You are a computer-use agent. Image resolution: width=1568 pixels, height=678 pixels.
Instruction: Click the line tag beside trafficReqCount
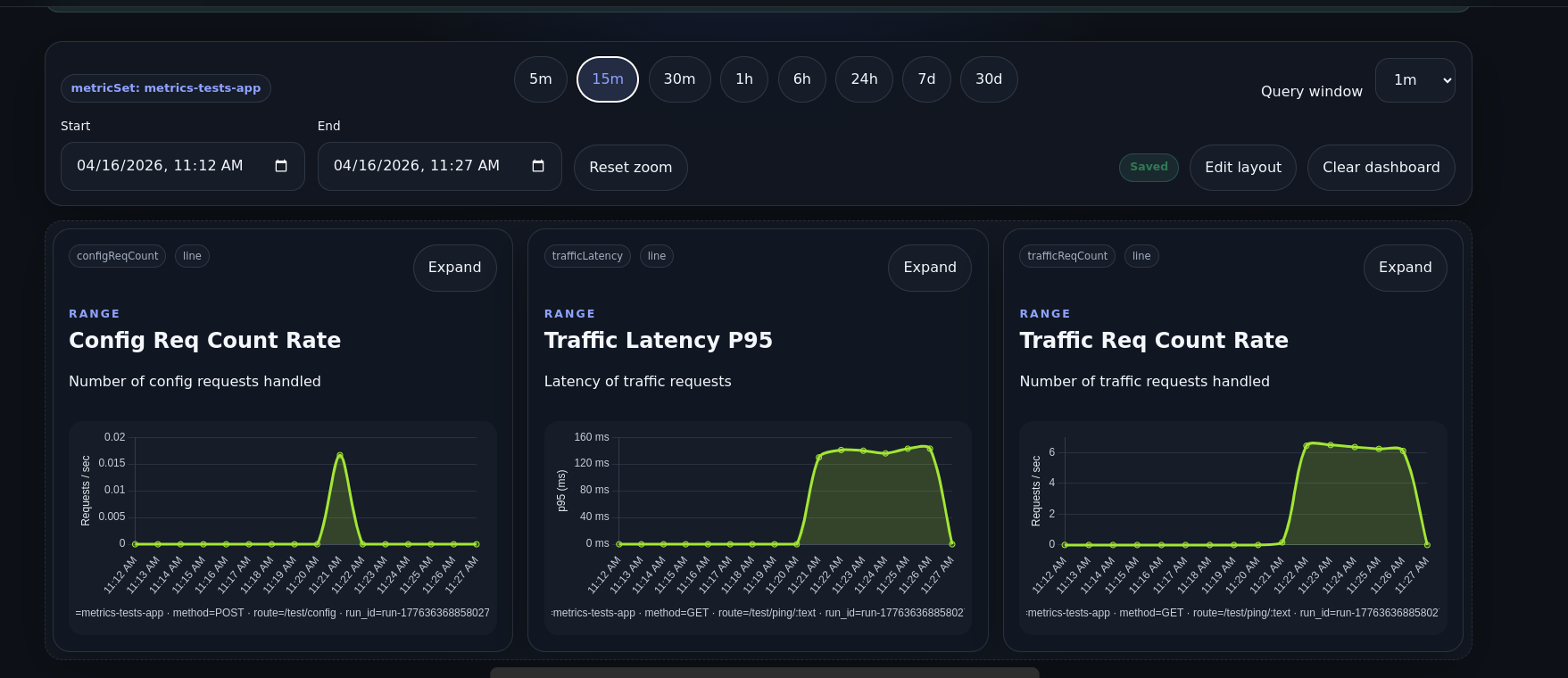(x=1141, y=256)
